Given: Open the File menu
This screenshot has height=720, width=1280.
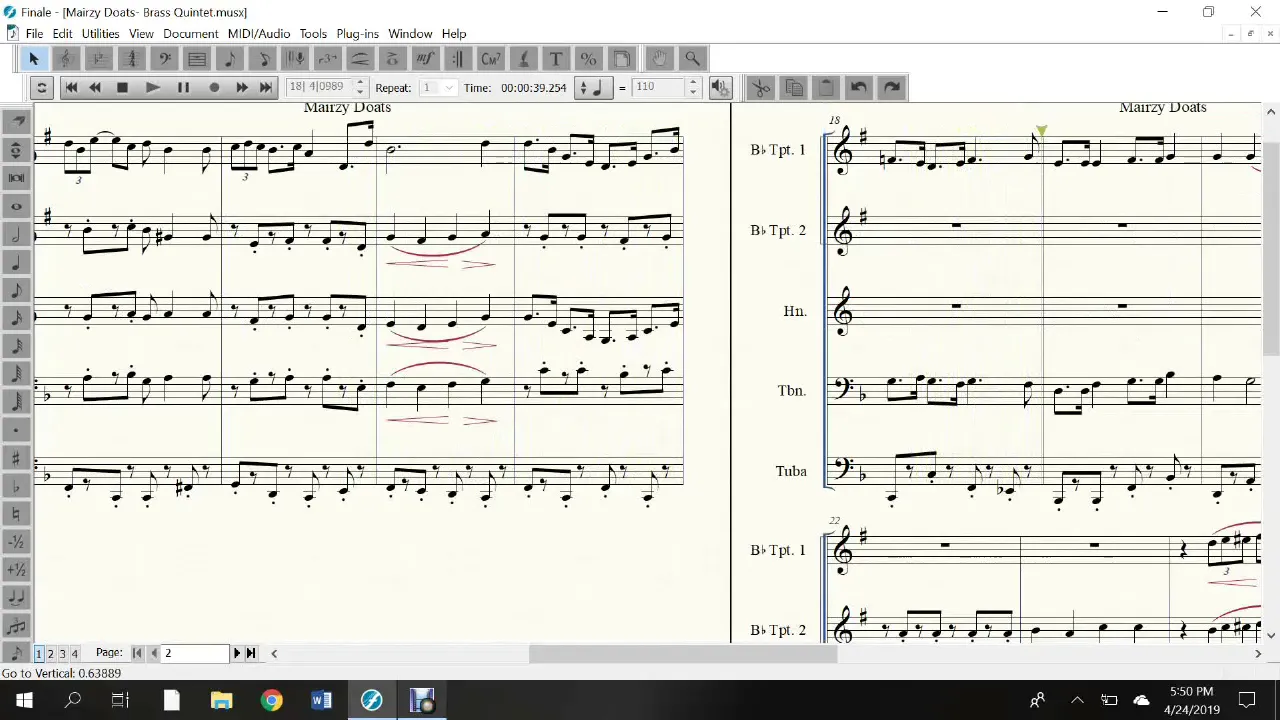Looking at the screenshot, I should pyautogui.click(x=34, y=34).
